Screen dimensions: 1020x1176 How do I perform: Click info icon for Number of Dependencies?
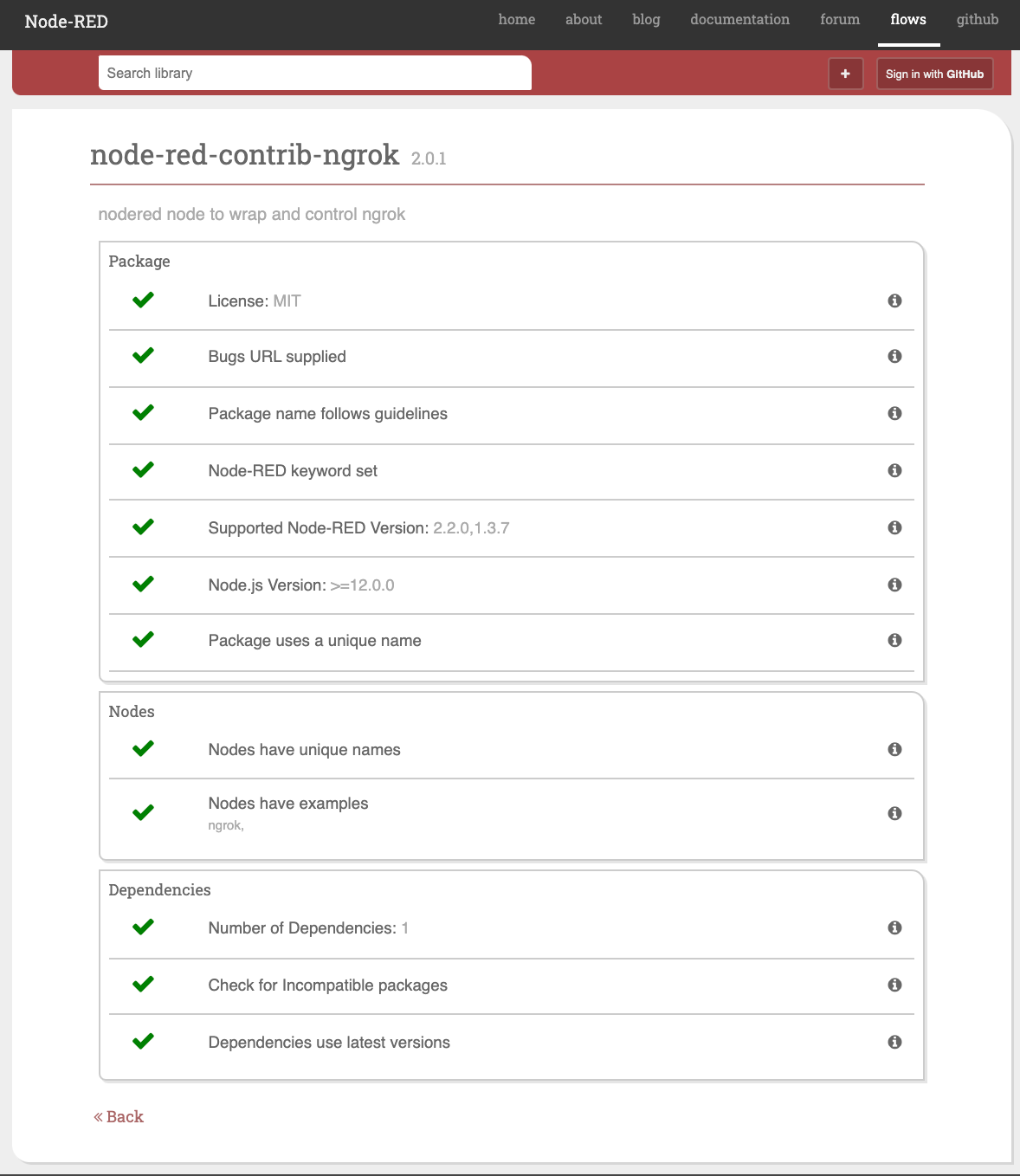(894, 927)
